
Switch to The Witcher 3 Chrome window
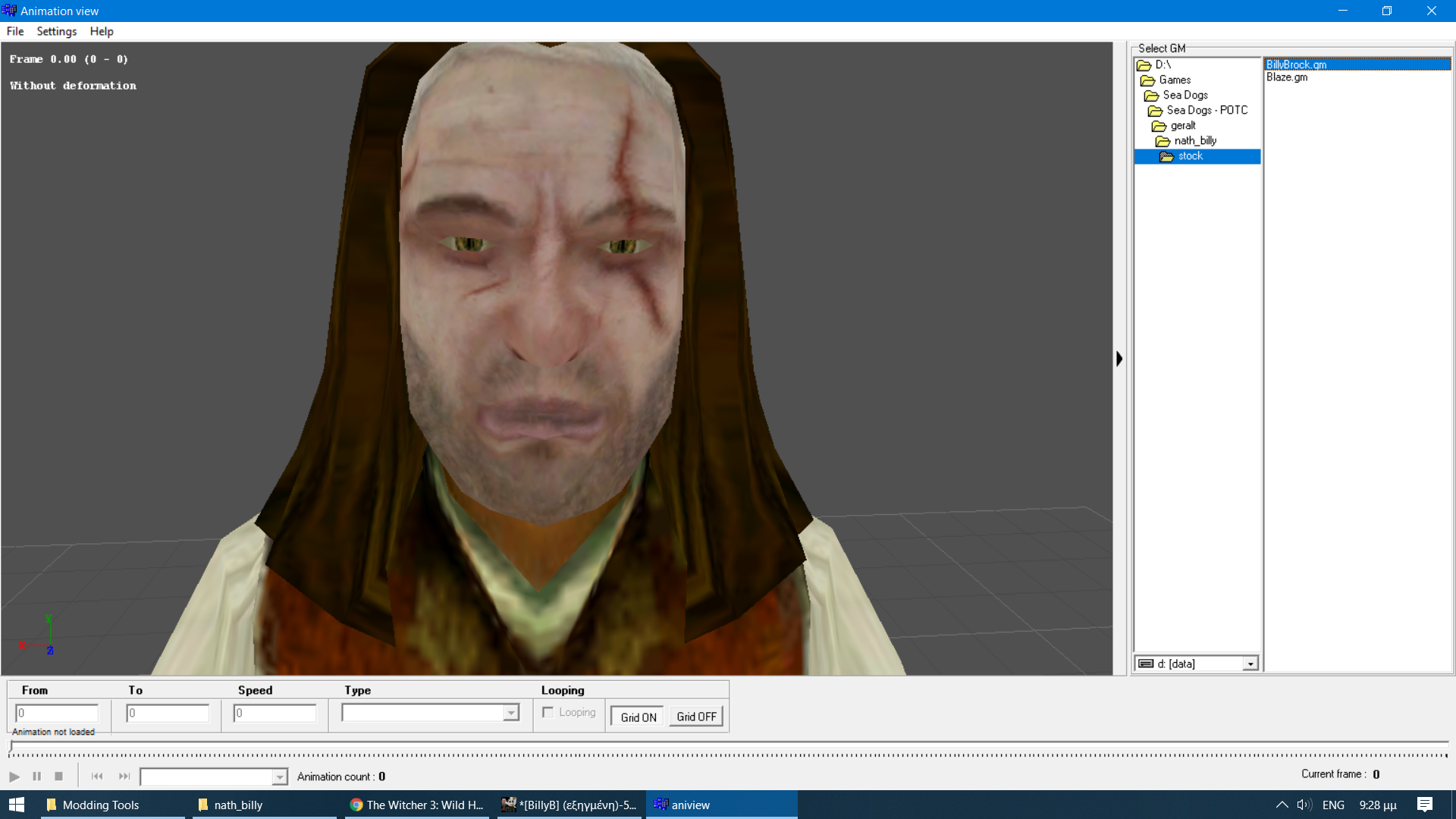[x=416, y=805]
